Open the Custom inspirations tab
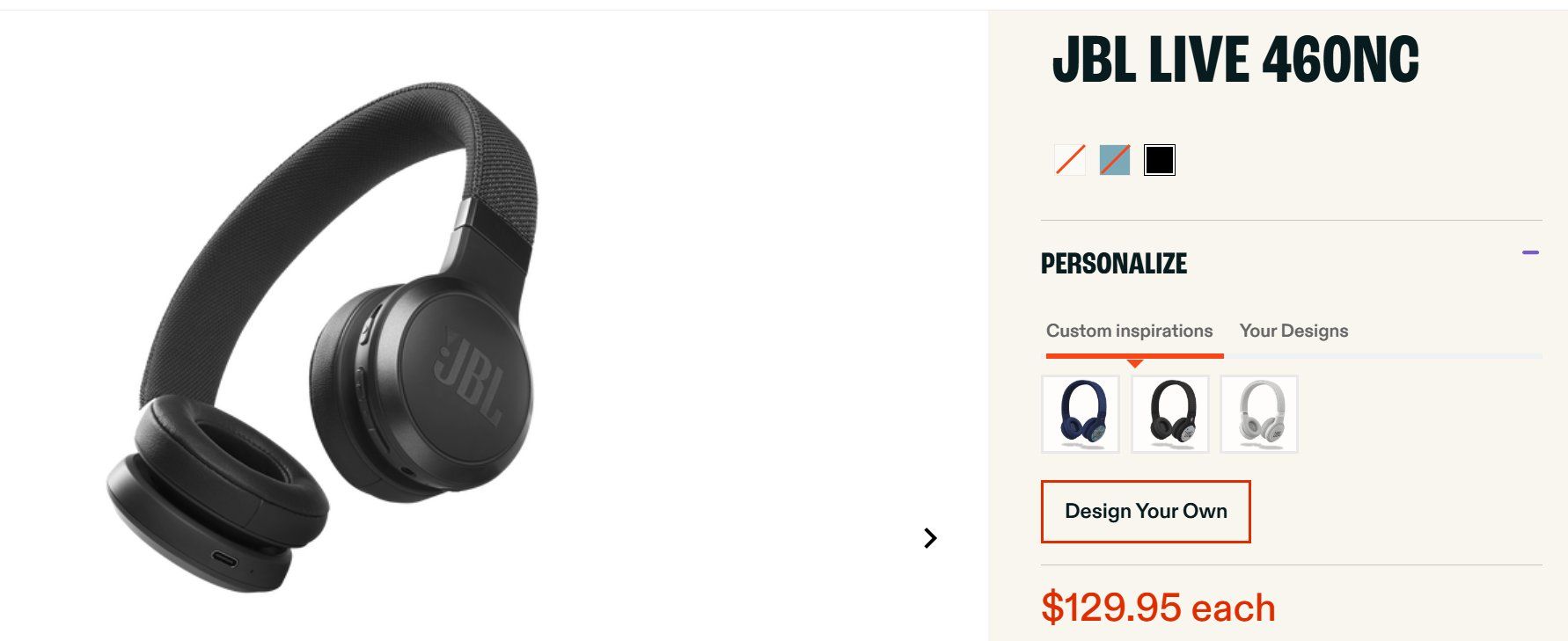1568x641 pixels. (x=1129, y=331)
